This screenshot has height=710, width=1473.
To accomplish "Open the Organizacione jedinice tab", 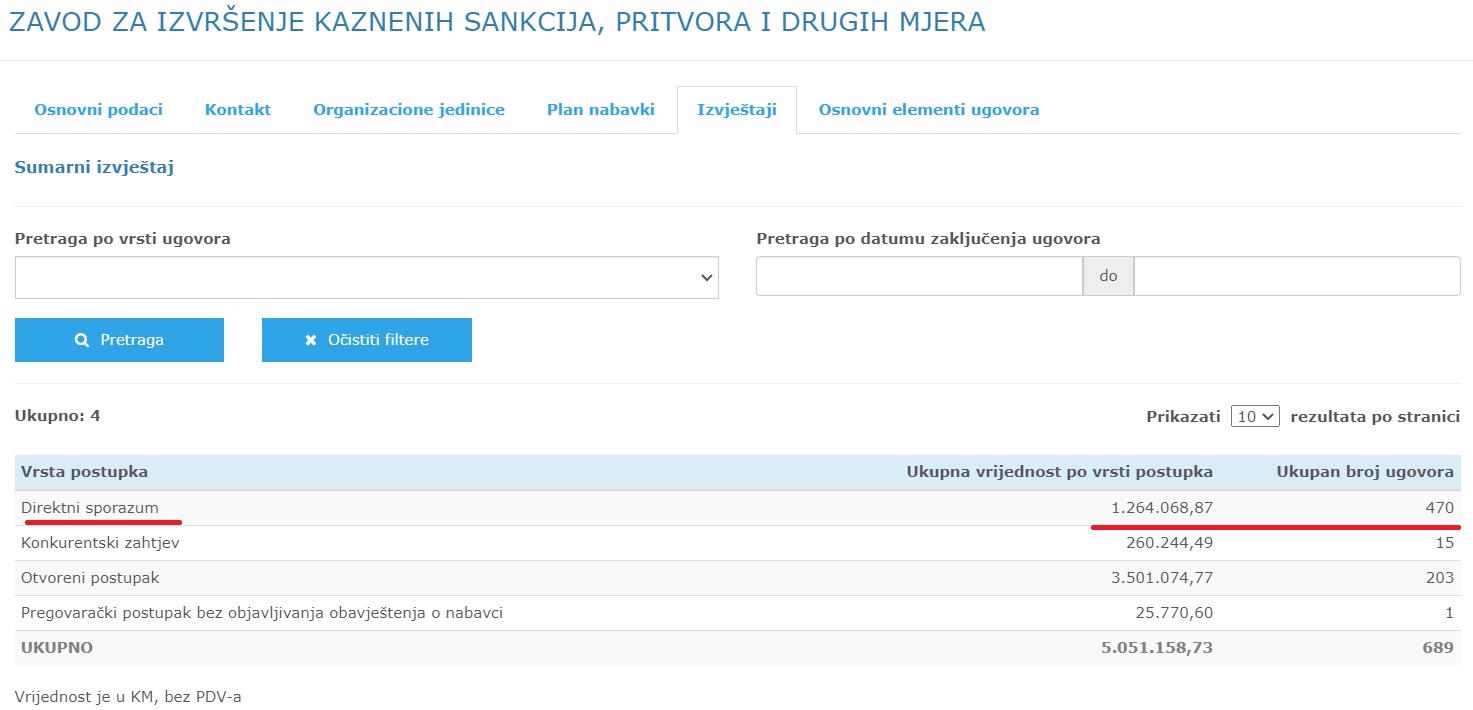I will coord(409,110).
